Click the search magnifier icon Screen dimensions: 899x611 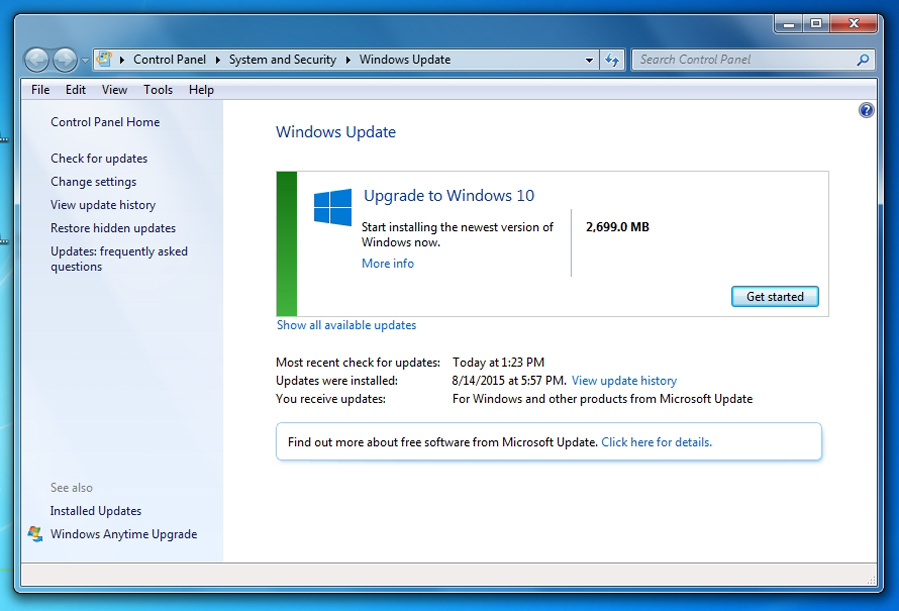coord(863,60)
